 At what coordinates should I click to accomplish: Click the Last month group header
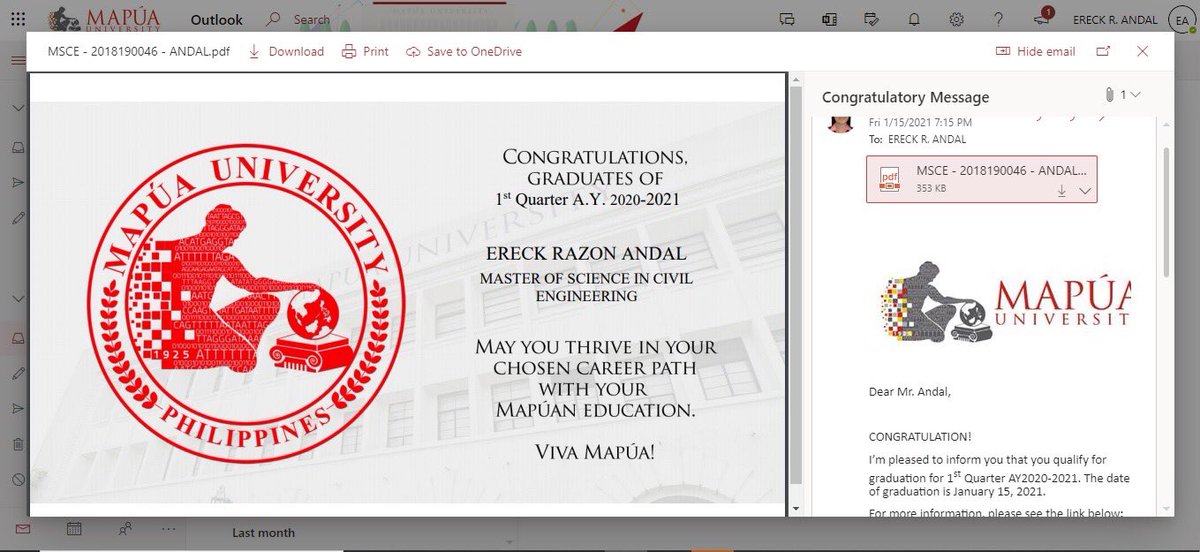point(263,533)
